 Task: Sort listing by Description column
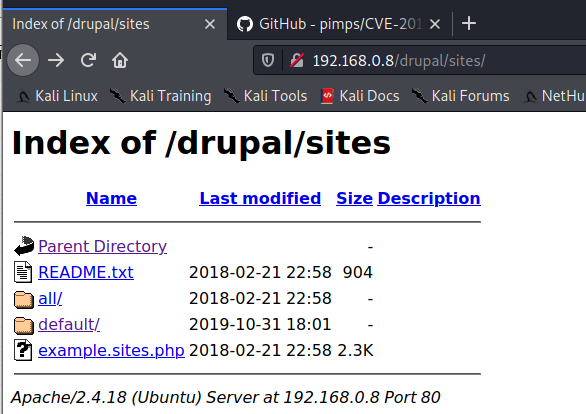pyautogui.click(x=429, y=198)
